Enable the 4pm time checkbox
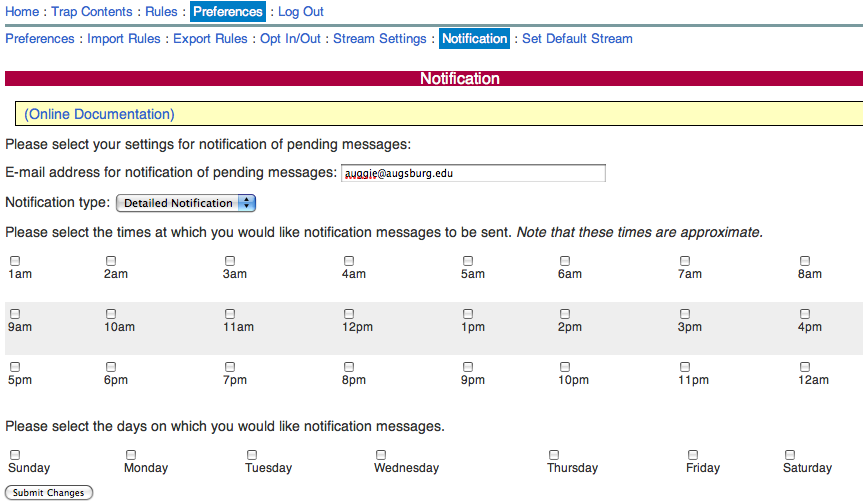Image resolution: width=863 pixels, height=501 pixels. [804, 314]
